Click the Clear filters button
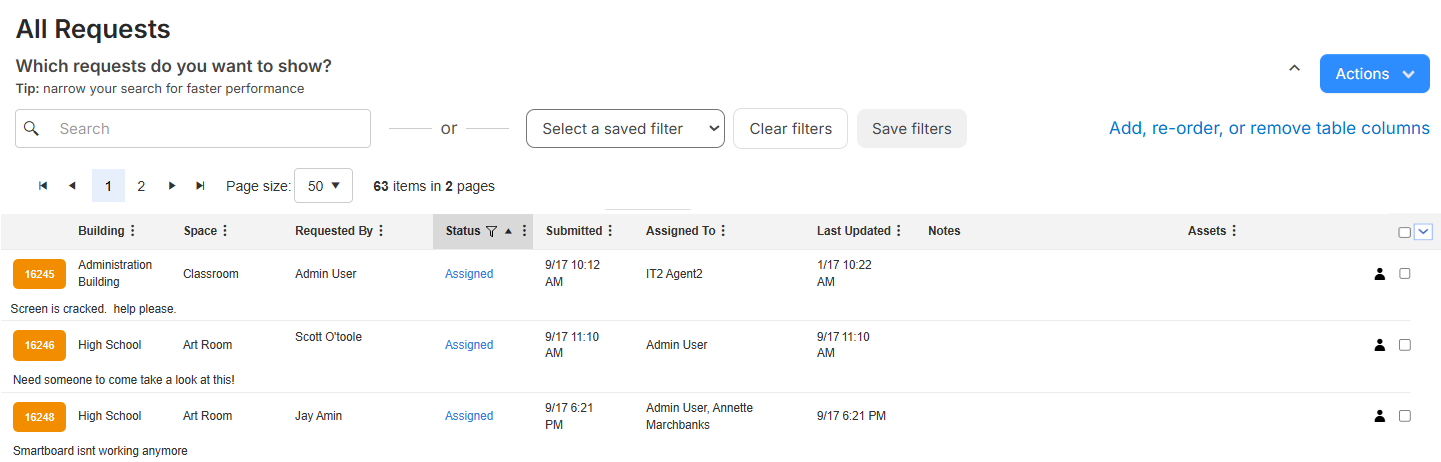 tap(791, 128)
